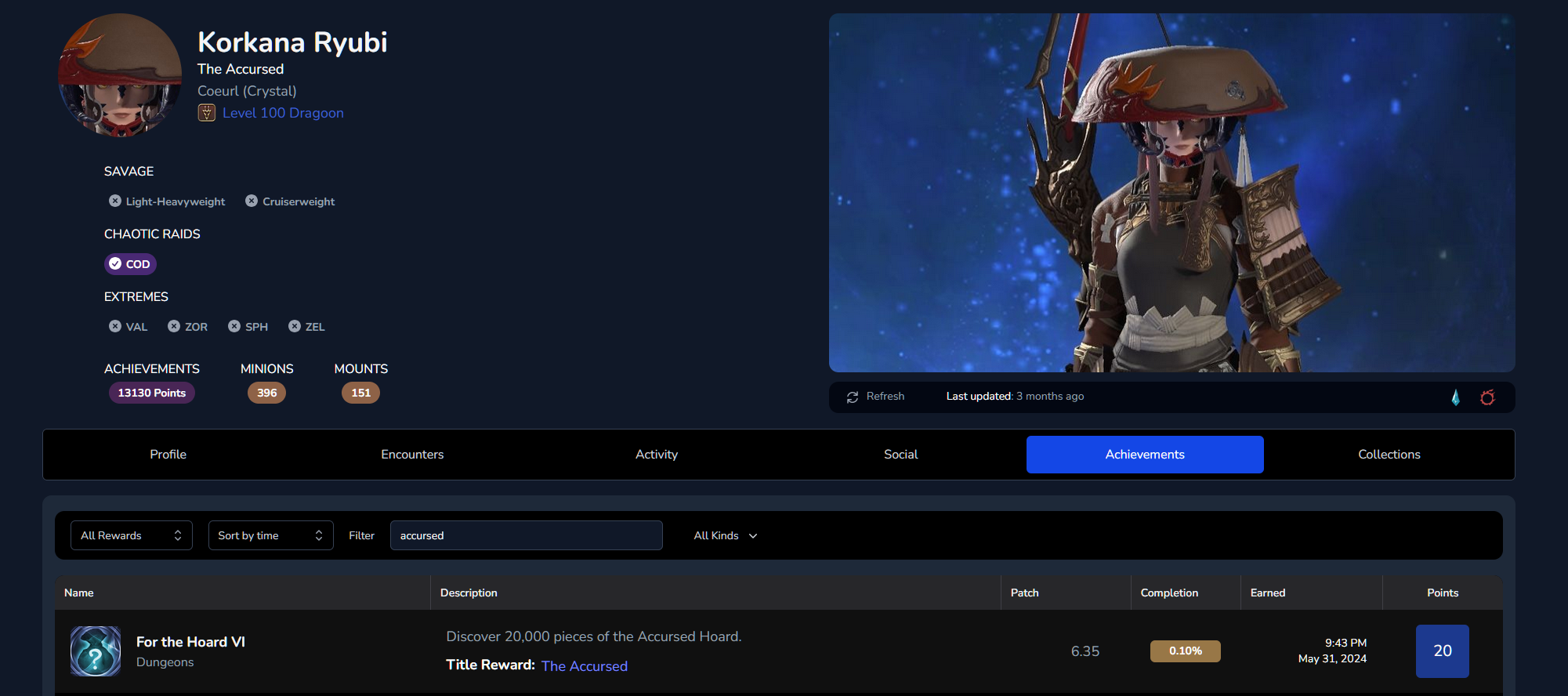The width and height of the screenshot is (1568, 696).
Task: Go to the Collections tab
Action: click(x=1389, y=455)
